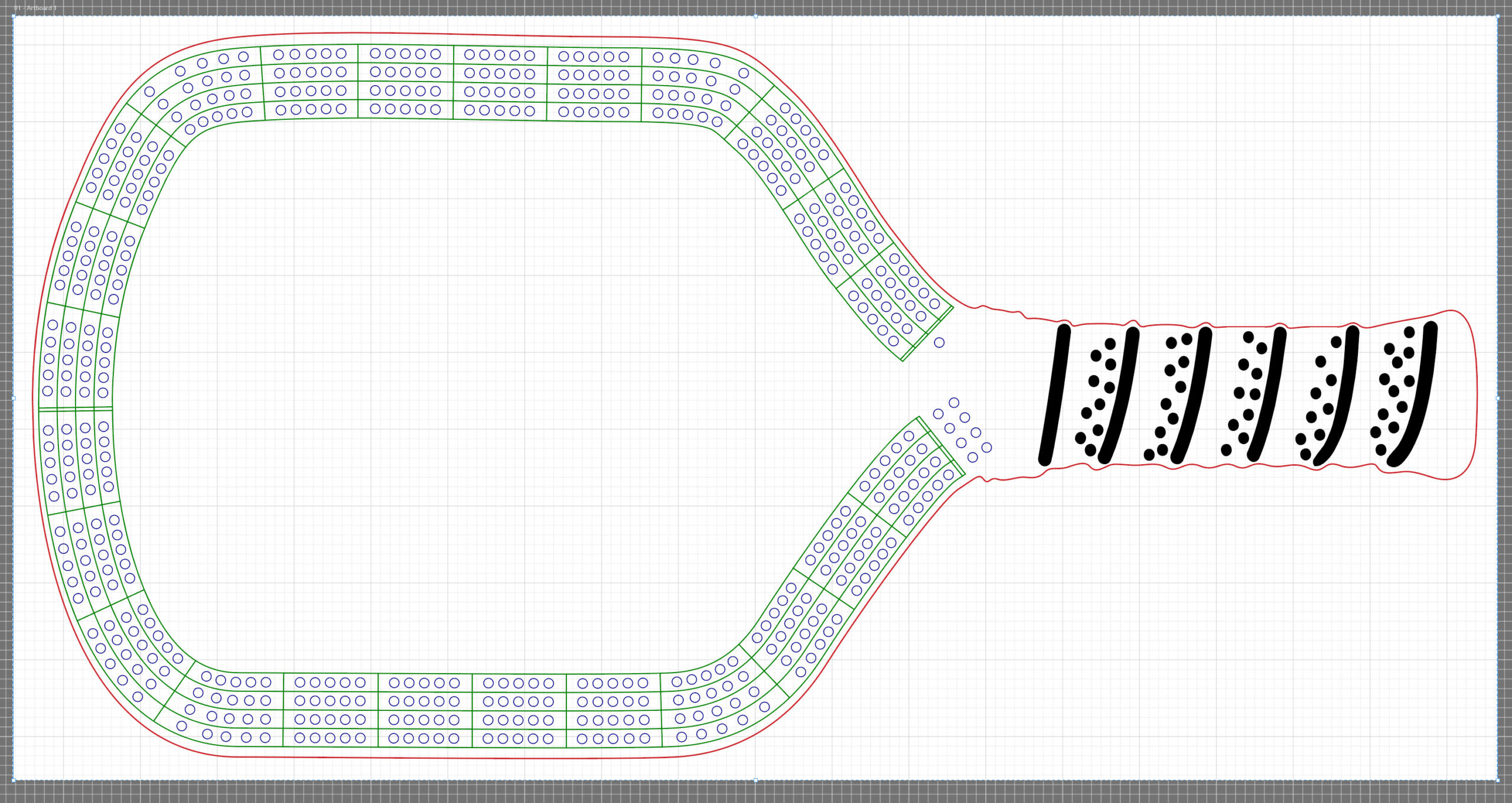Click the red outline at the handle's rounded right end
Screen dimensions: 1512x803
point(1476,394)
